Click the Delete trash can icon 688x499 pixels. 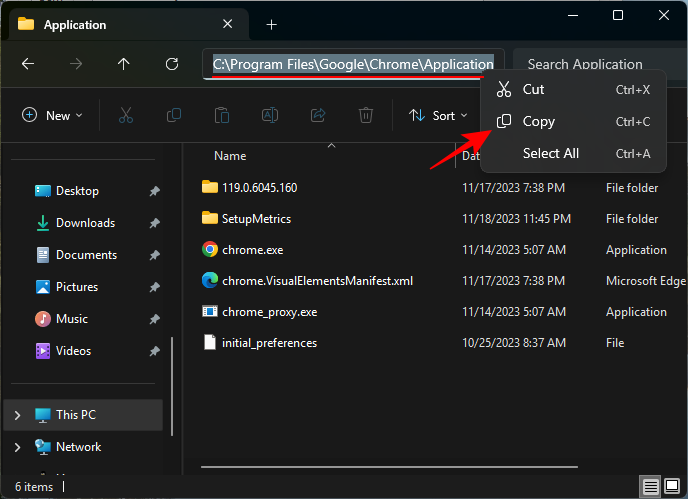click(366, 115)
